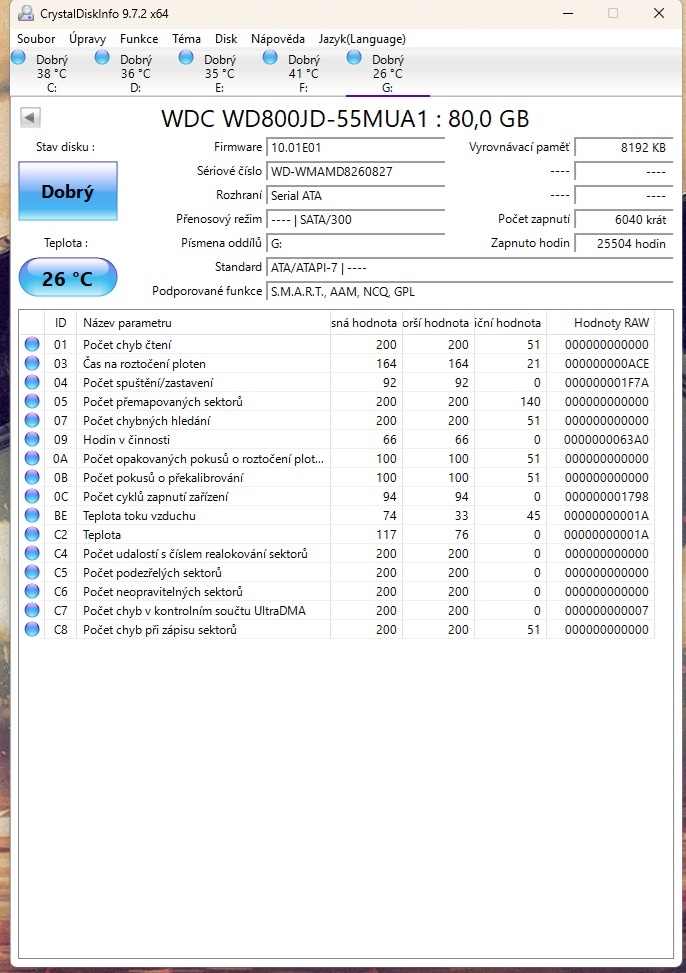
Task: Click the Přenosový režim field SATA/300
Action: point(356,220)
